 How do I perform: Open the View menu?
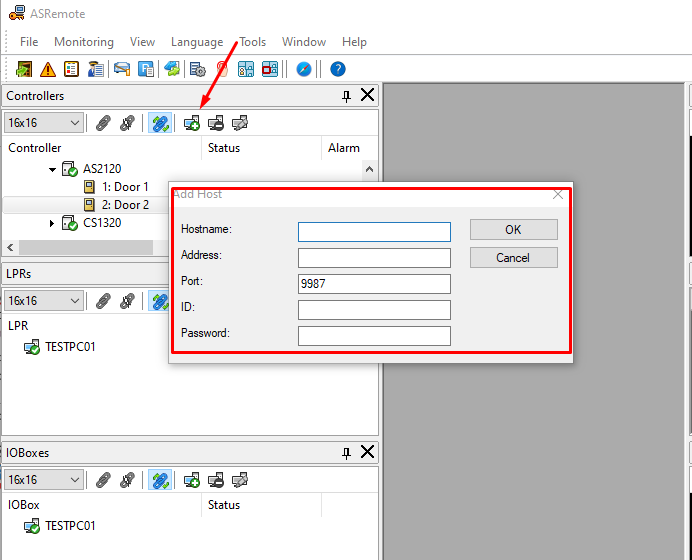pos(142,42)
